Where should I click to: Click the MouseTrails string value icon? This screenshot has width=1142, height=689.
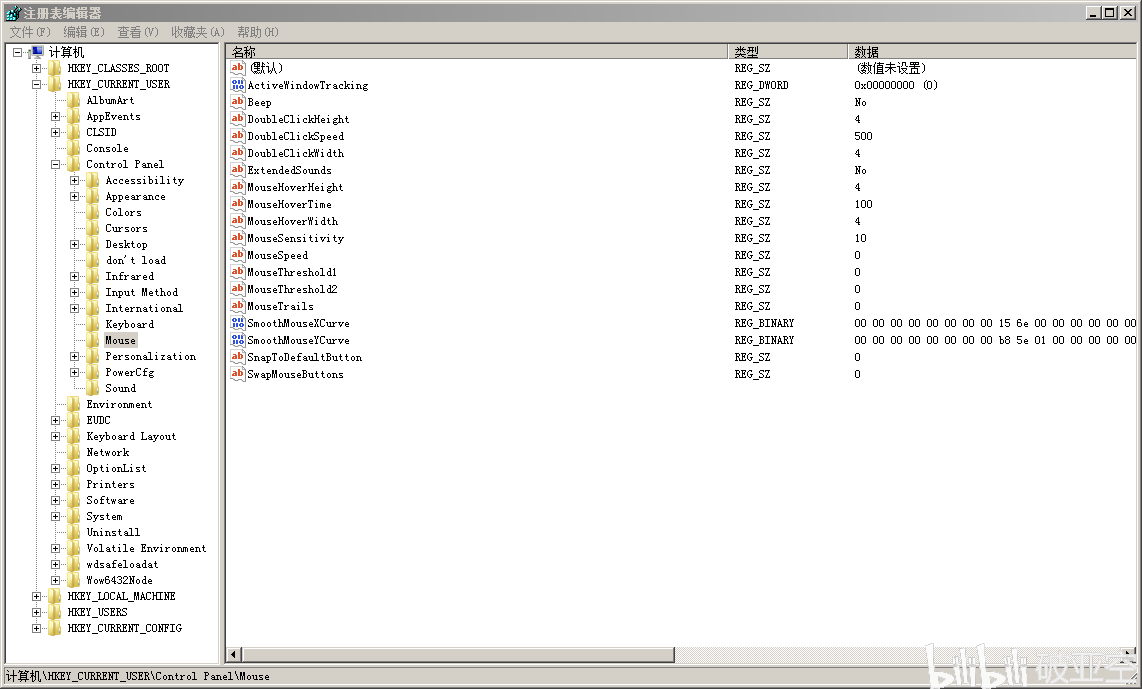[237, 306]
